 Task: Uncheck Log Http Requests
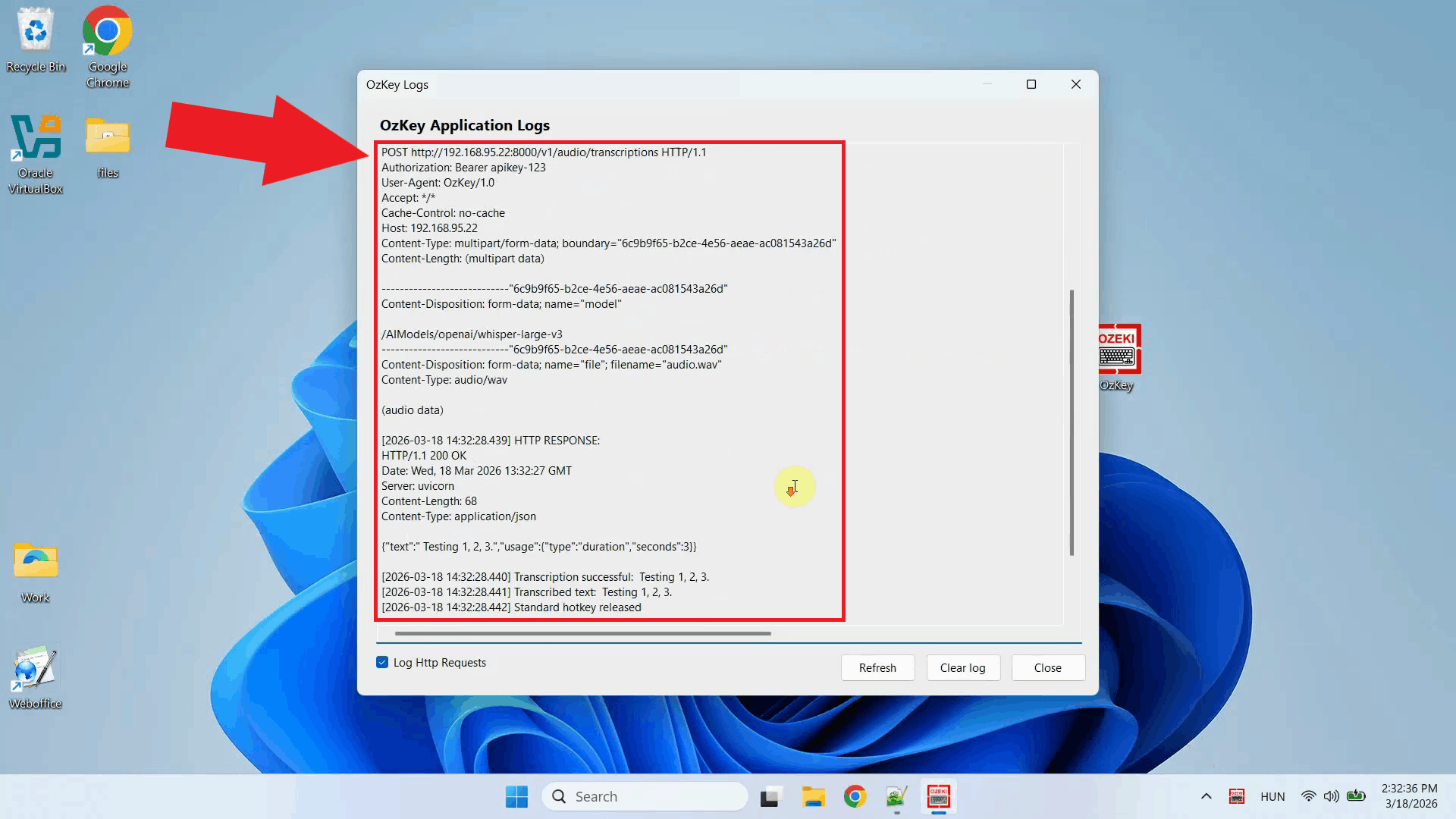point(381,662)
